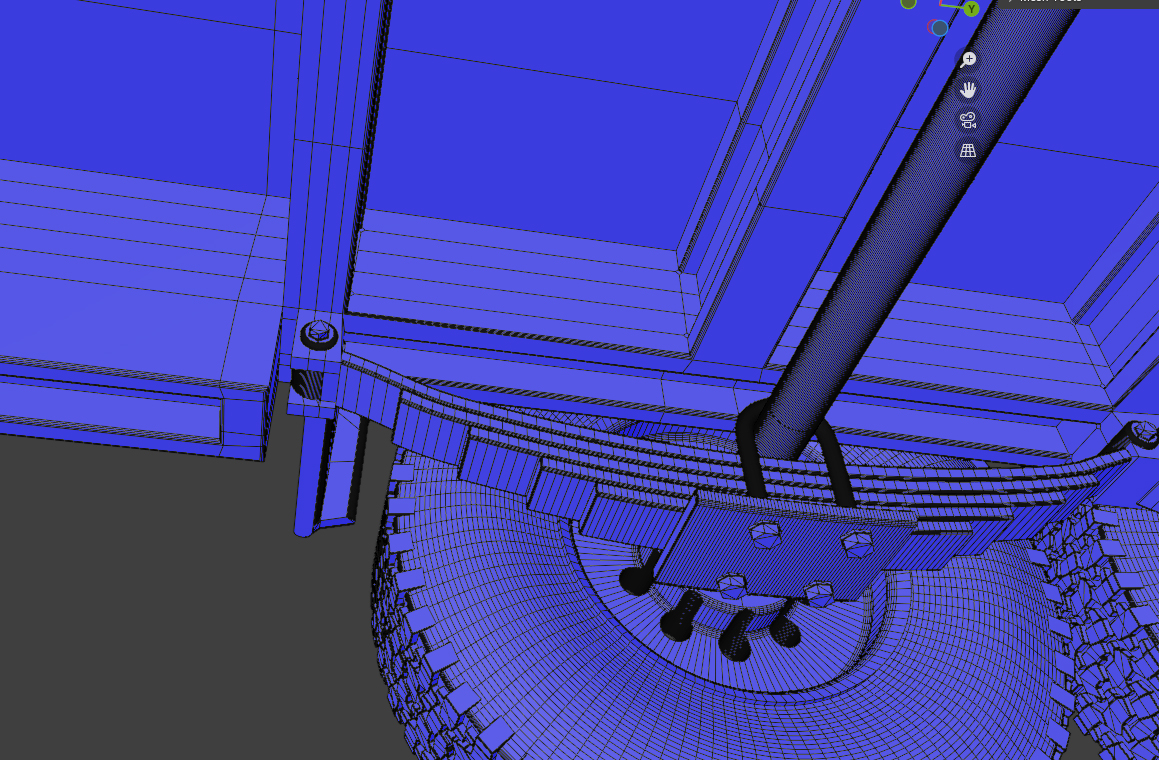Click the dark green negative Y gizmo circle

(x=908, y=3)
